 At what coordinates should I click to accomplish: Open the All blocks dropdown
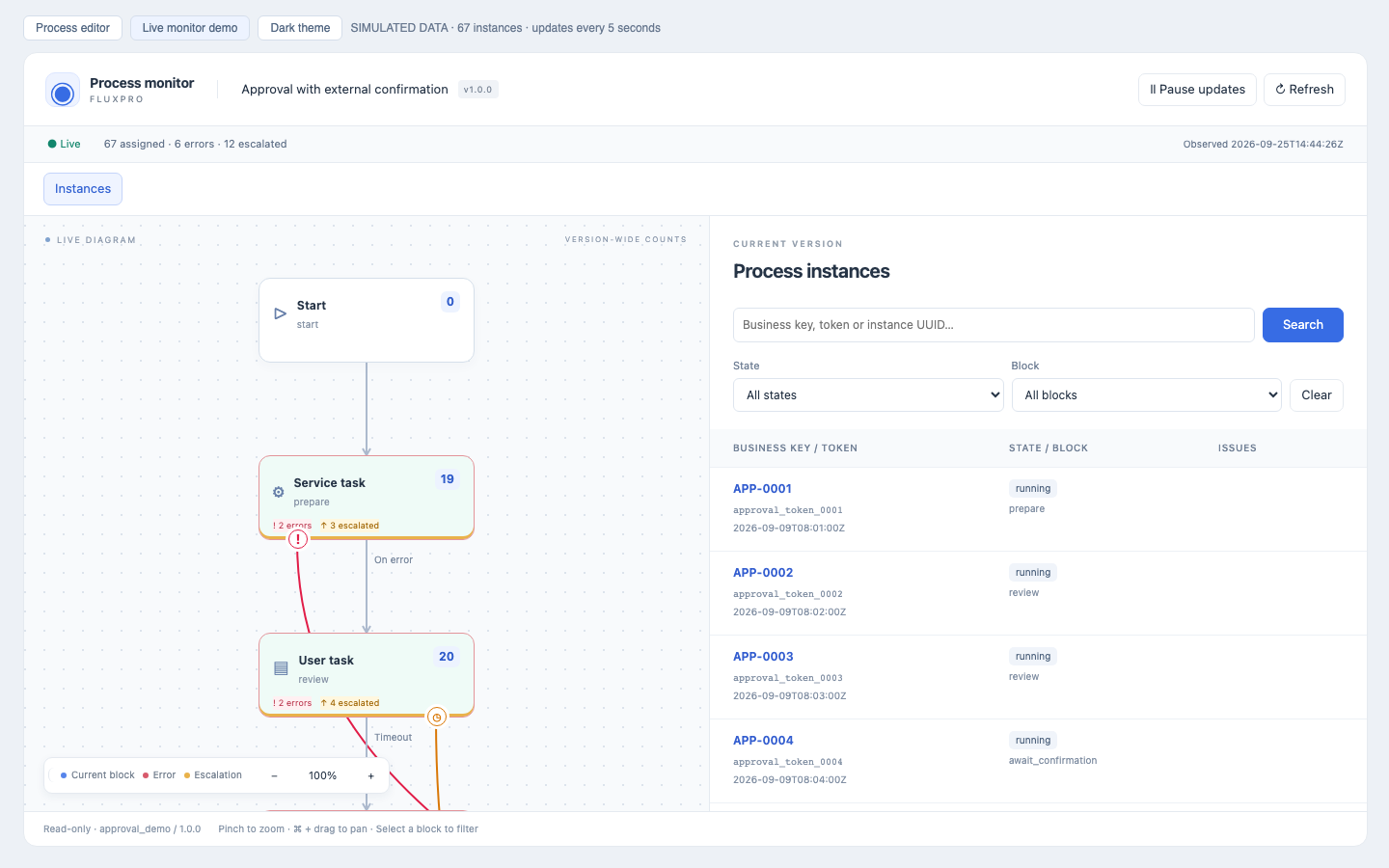(1147, 395)
